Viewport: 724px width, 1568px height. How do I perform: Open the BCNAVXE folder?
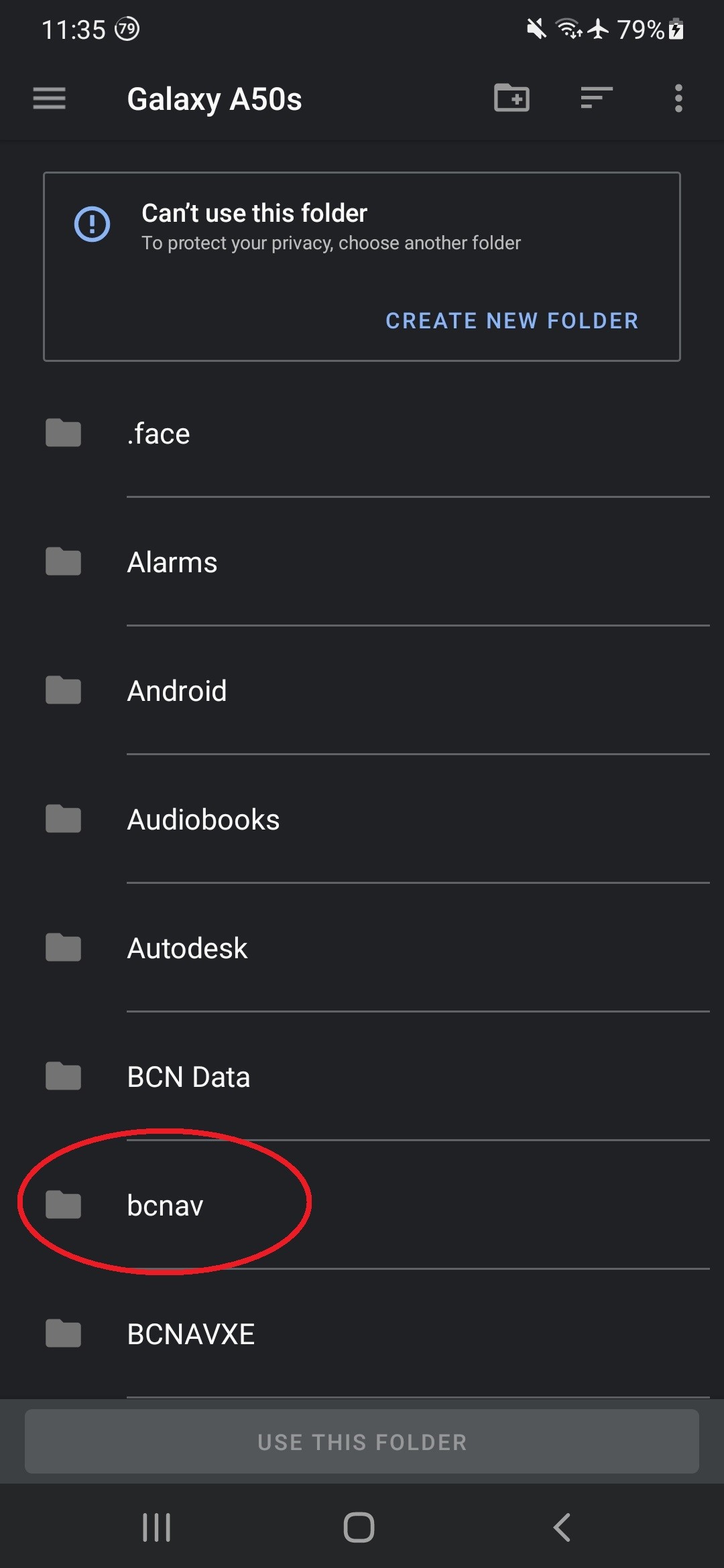click(x=191, y=1334)
